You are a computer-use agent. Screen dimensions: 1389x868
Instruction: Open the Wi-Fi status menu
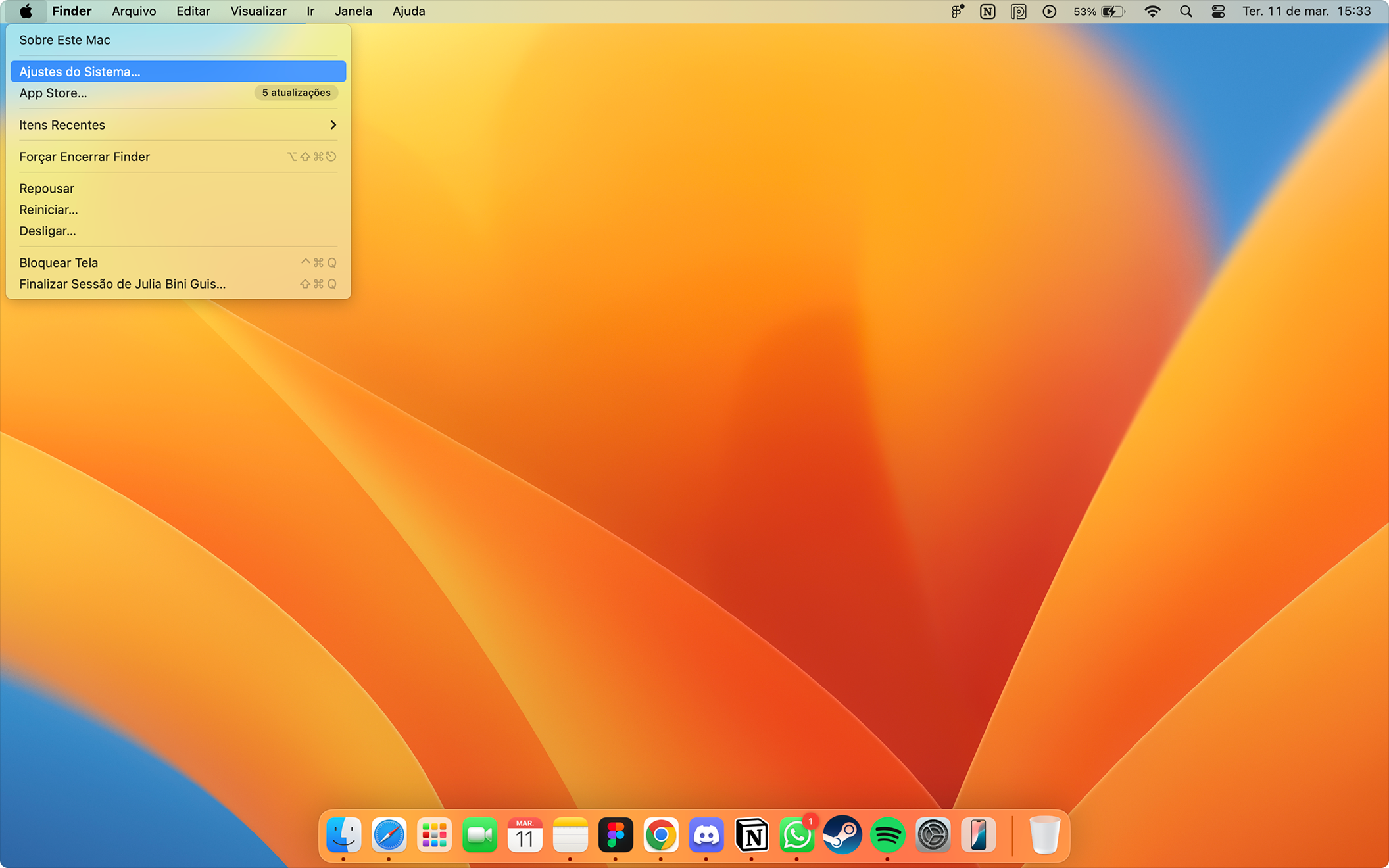(x=1152, y=11)
